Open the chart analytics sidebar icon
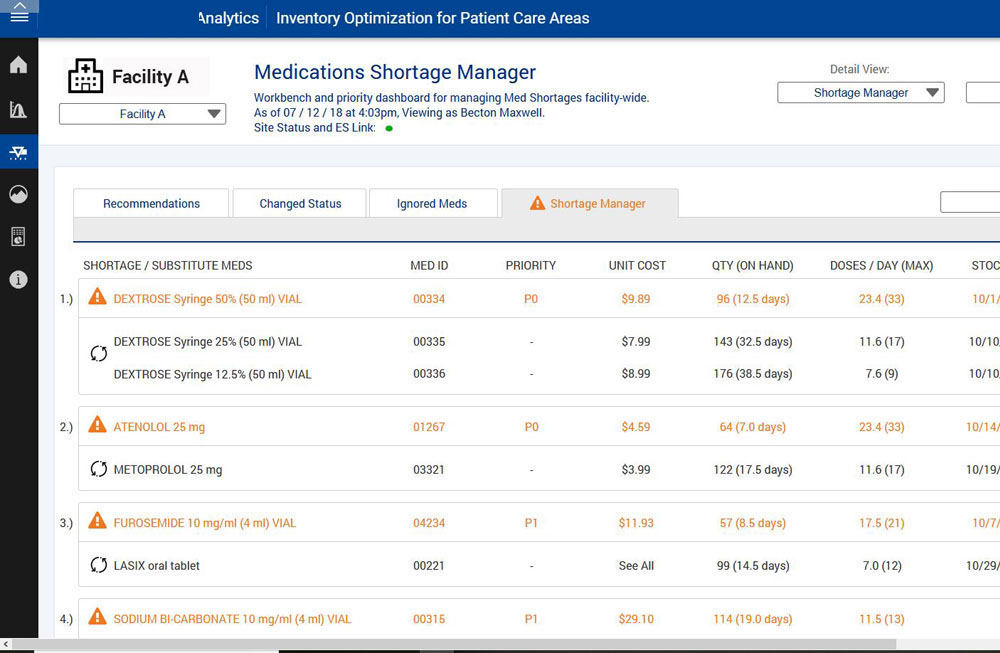1000x653 pixels. pyautogui.click(x=18, y=110)
